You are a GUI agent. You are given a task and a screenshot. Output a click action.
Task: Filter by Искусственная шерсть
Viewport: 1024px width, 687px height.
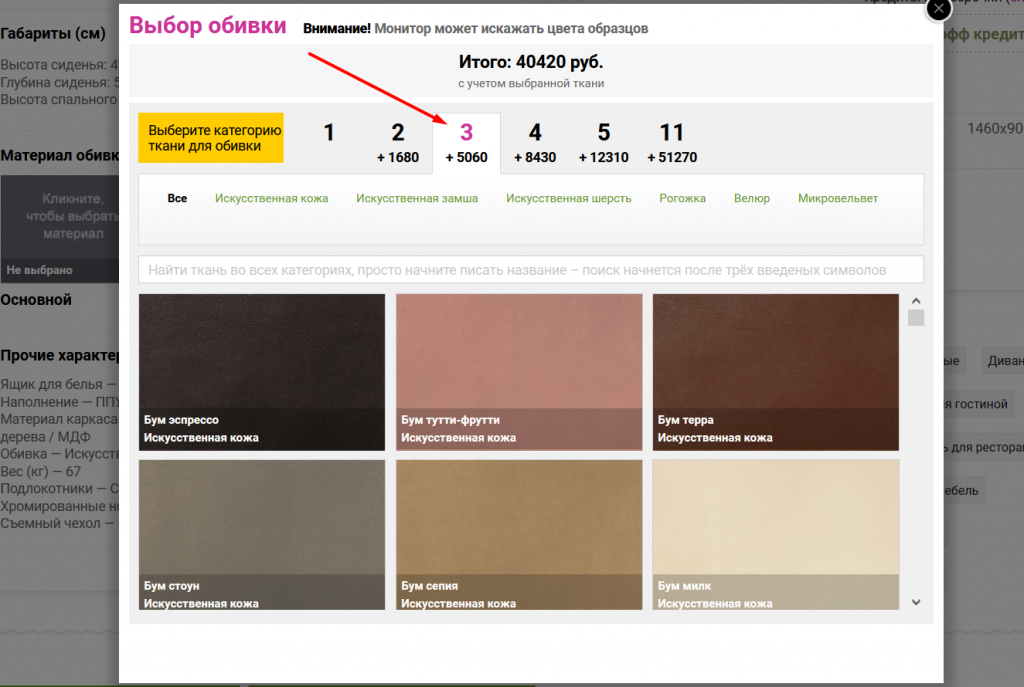[x=568, y=199]
